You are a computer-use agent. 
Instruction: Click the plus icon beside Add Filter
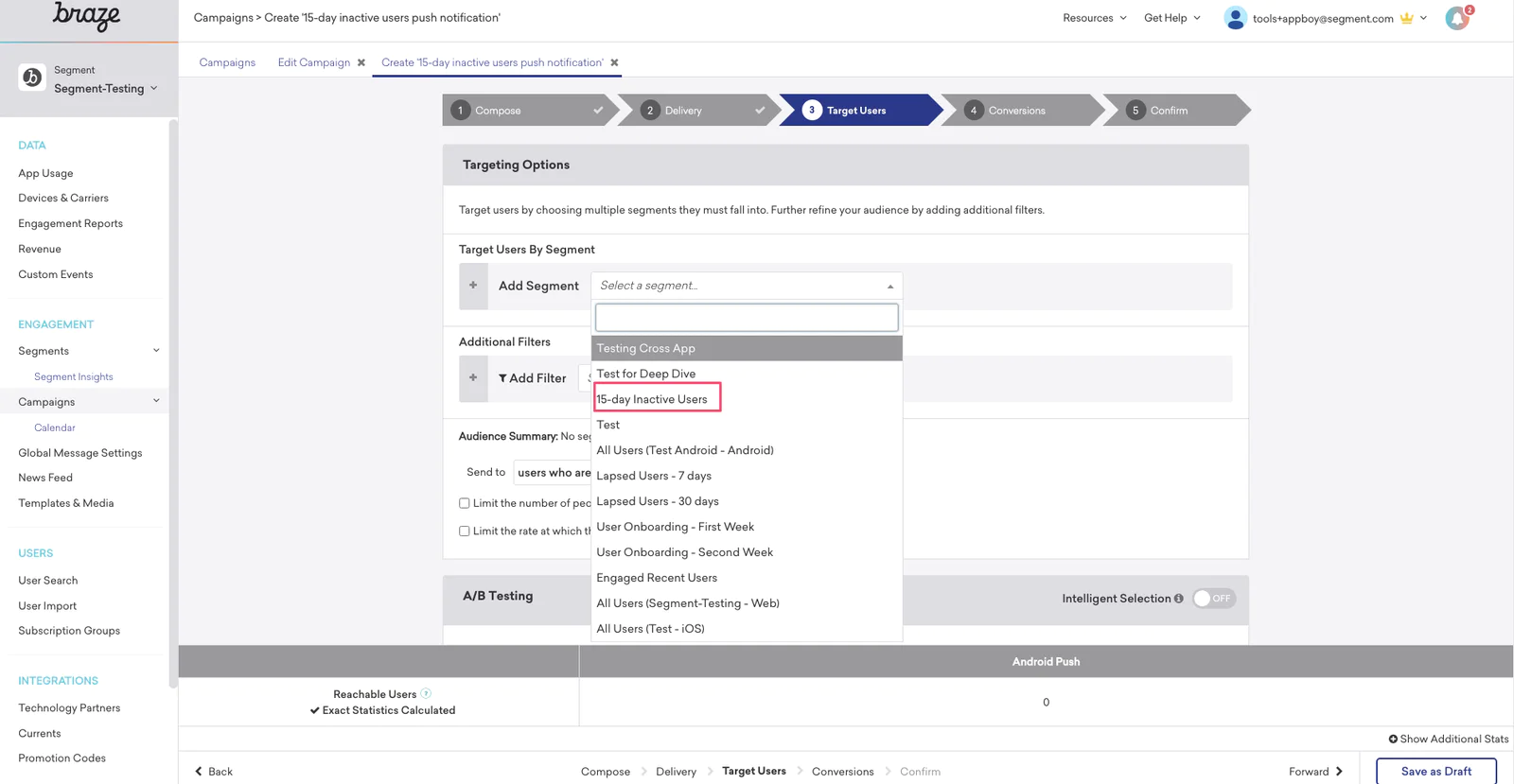(473, 378)
